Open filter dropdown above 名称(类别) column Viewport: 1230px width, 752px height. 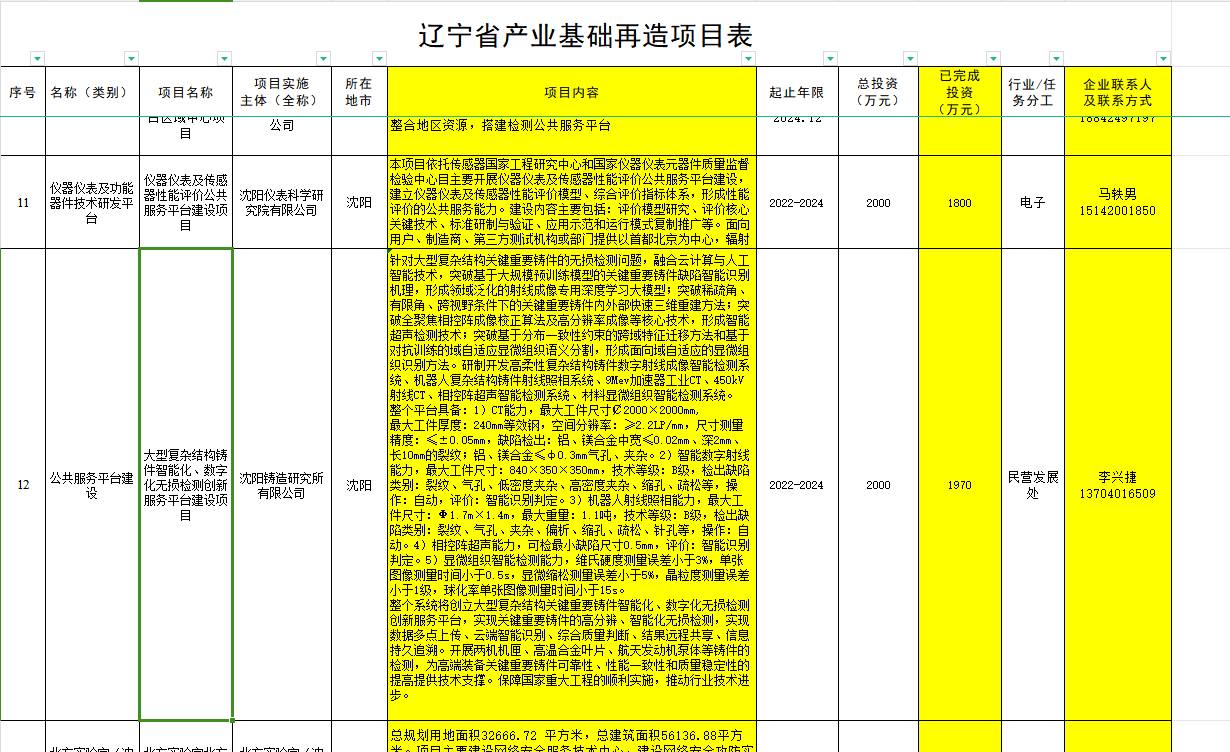pyautogui.click(x=132, y=58)
